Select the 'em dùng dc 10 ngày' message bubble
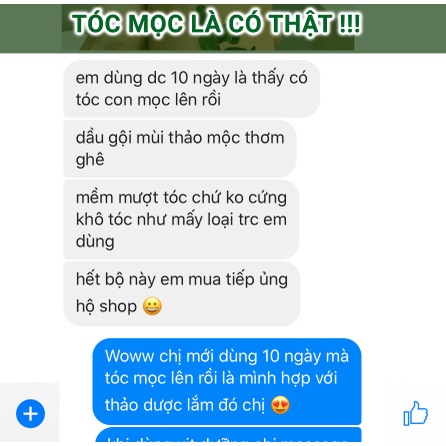Viewport: 446px width, 446px height. (191, 89)
